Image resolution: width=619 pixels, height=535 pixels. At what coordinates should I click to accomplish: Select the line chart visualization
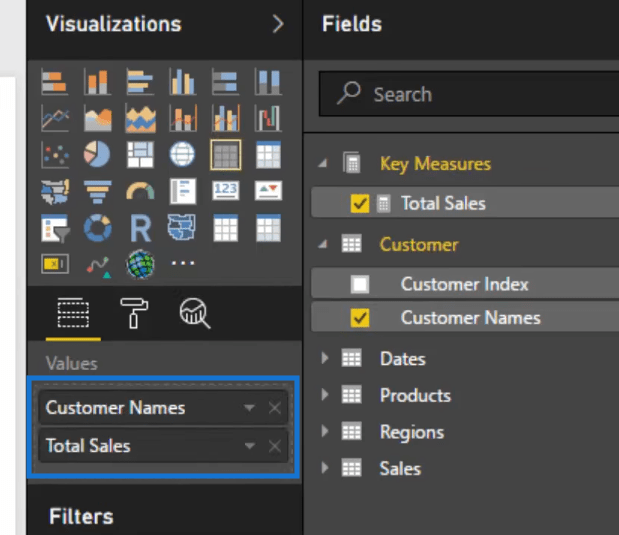coord(54,118)
